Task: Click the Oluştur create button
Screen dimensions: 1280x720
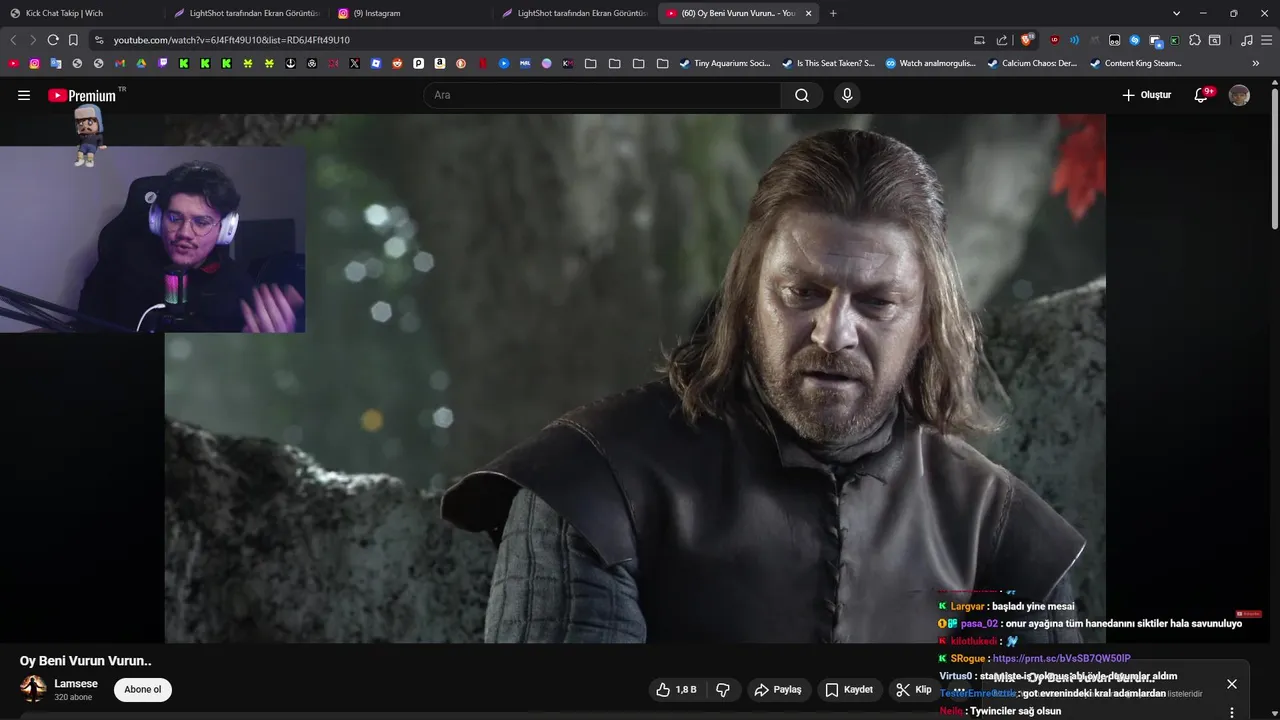Action: pyautogui.click(x=1146, y=95)
